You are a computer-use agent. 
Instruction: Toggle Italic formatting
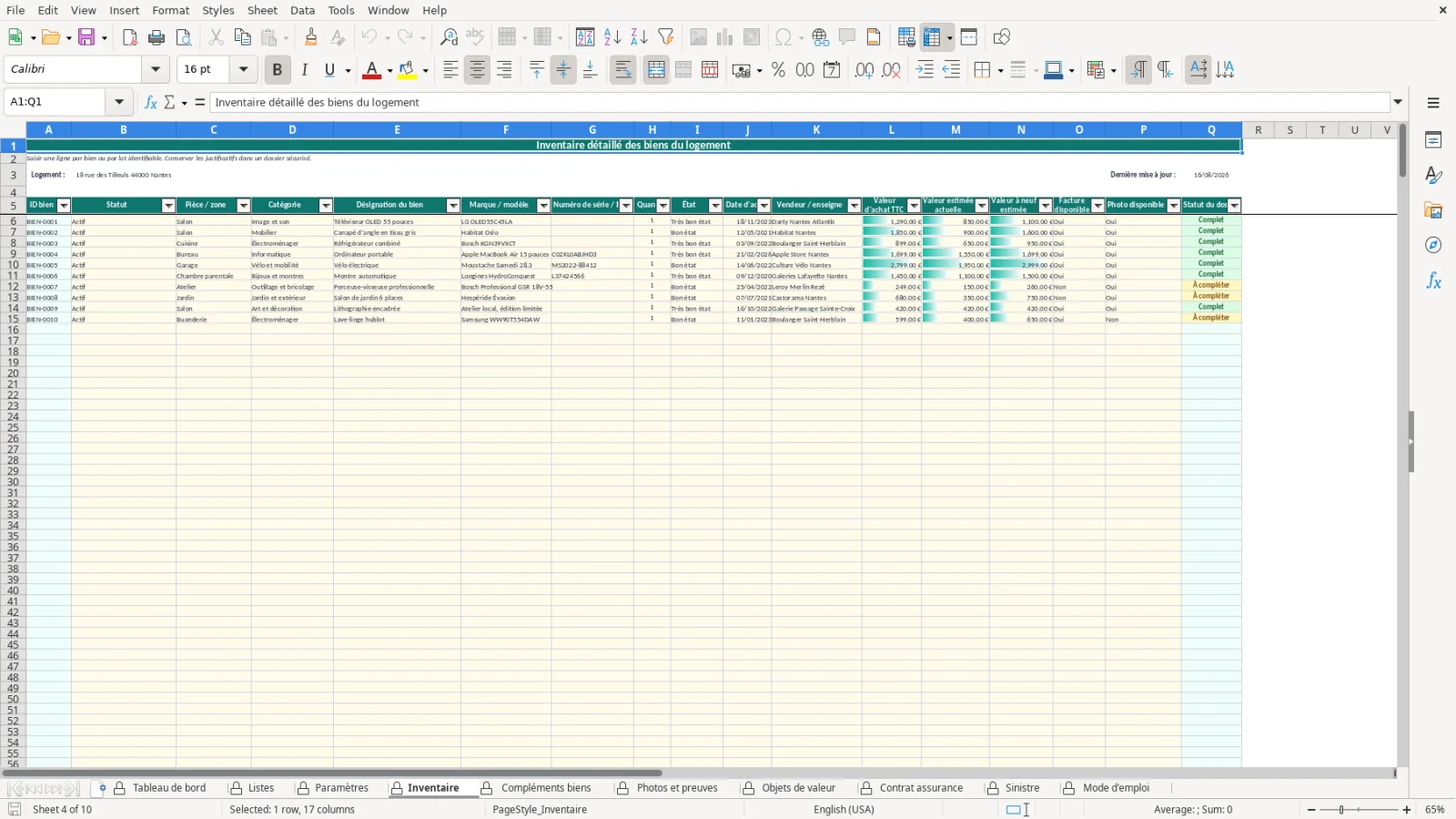pos(304,70)
